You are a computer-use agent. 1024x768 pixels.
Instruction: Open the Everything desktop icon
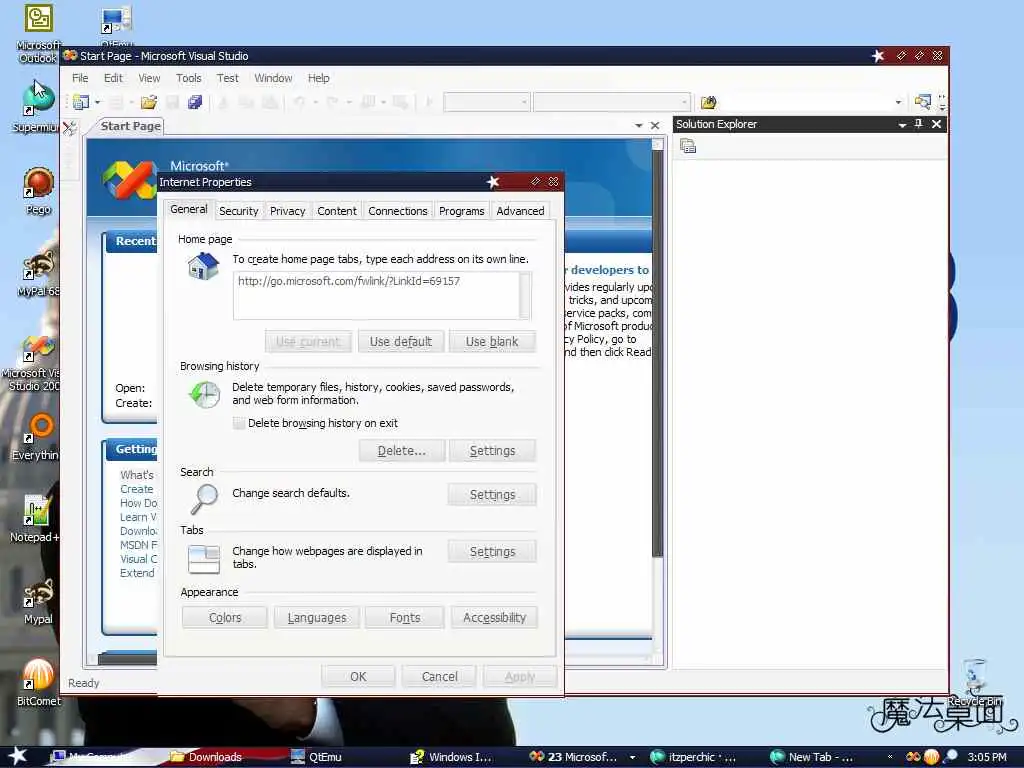pos(37,436)
